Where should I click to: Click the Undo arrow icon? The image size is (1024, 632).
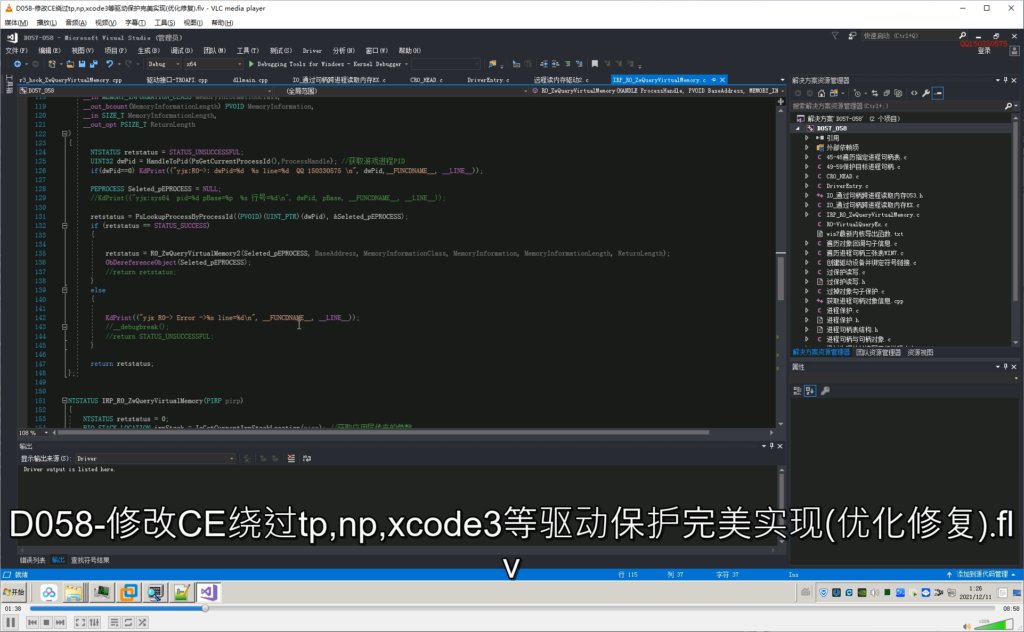[x=109, y=64]
